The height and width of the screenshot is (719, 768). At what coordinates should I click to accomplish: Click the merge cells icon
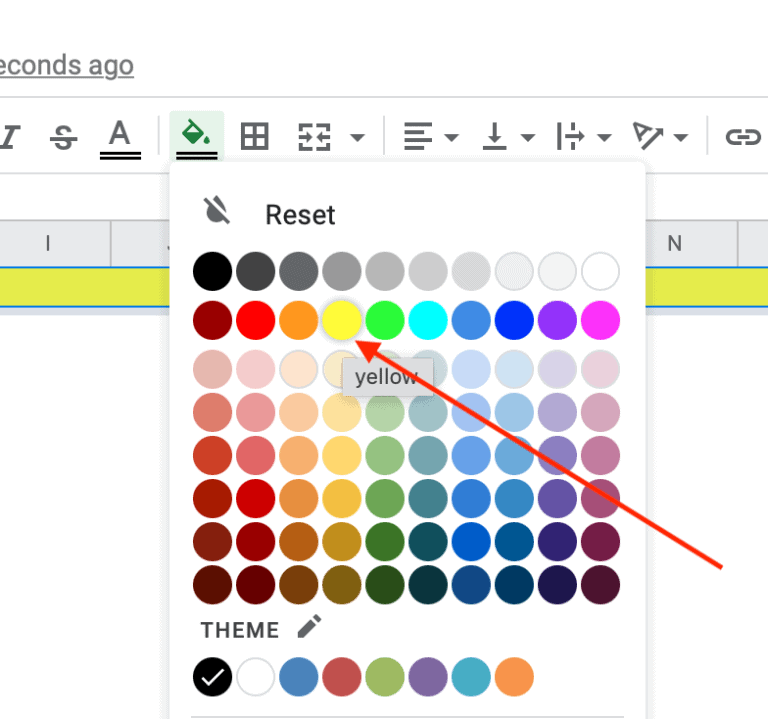click(314, 137)
